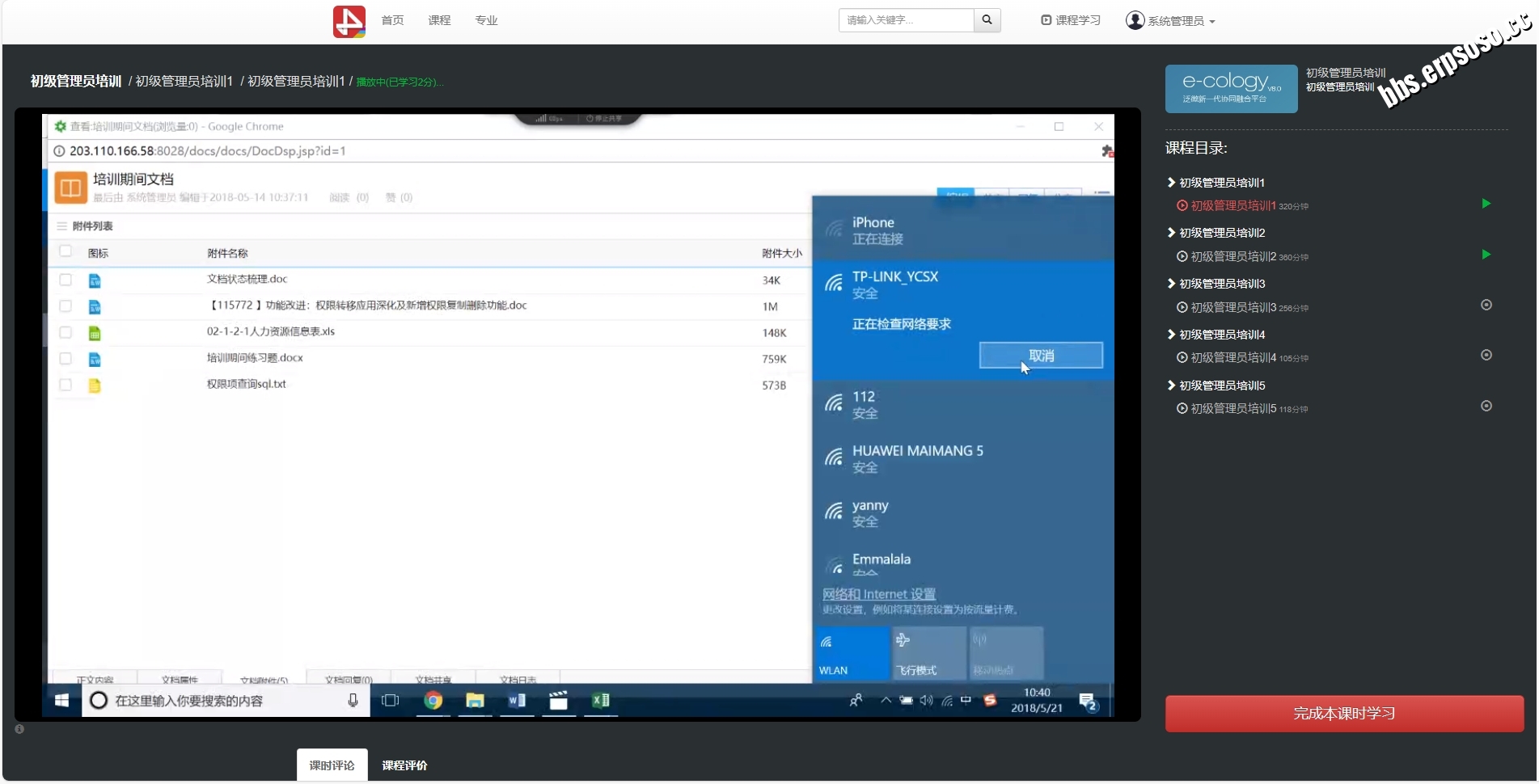The height and width of the screenshot is (784, 1539).
Task: Click the Windows Start button in video
Action: (61, 700)
